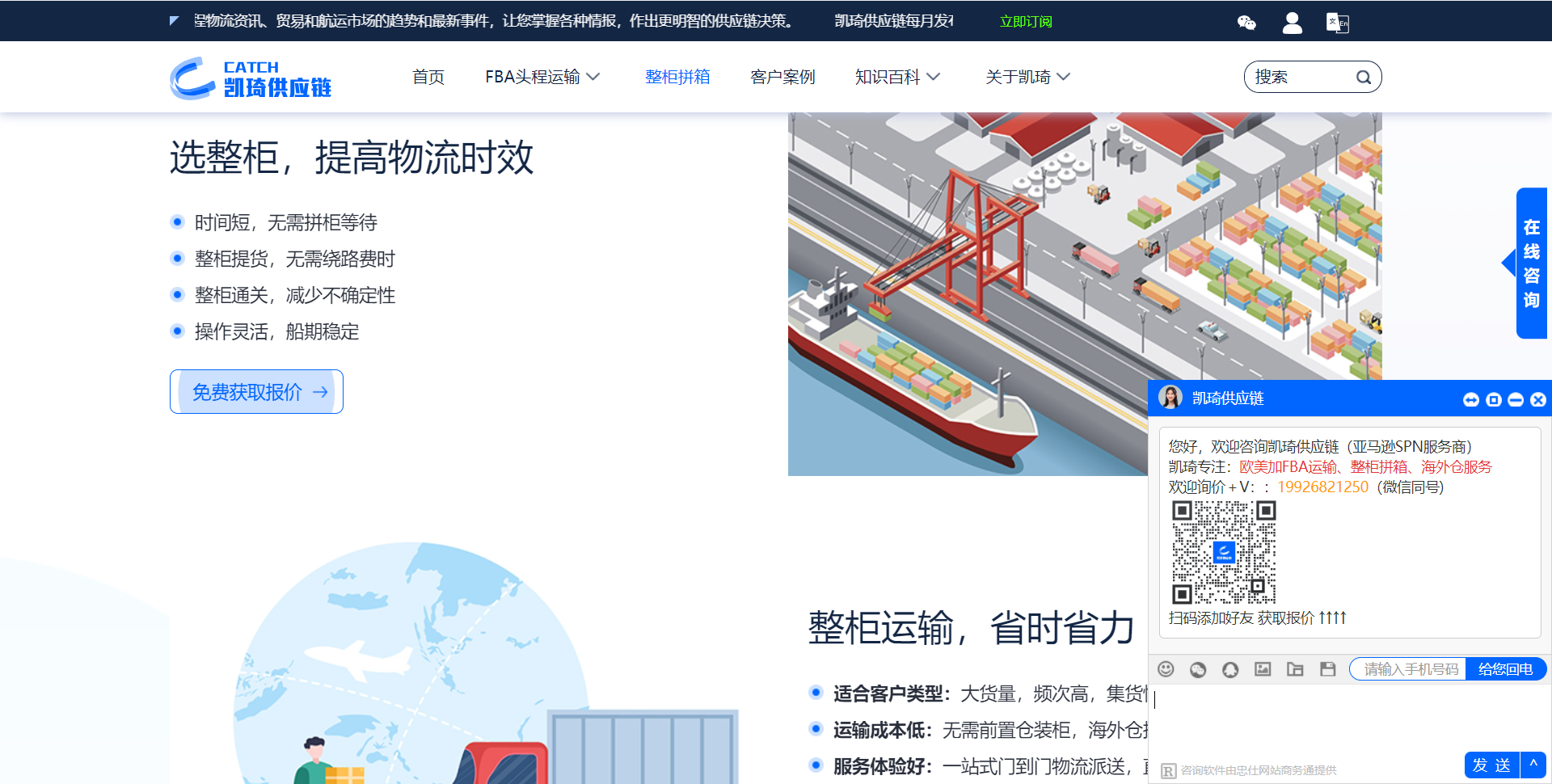Open the 在线咨询 side tab
Image resolution: width=1552 pixels, height=784 pixels.
(x=1531, y=263)
